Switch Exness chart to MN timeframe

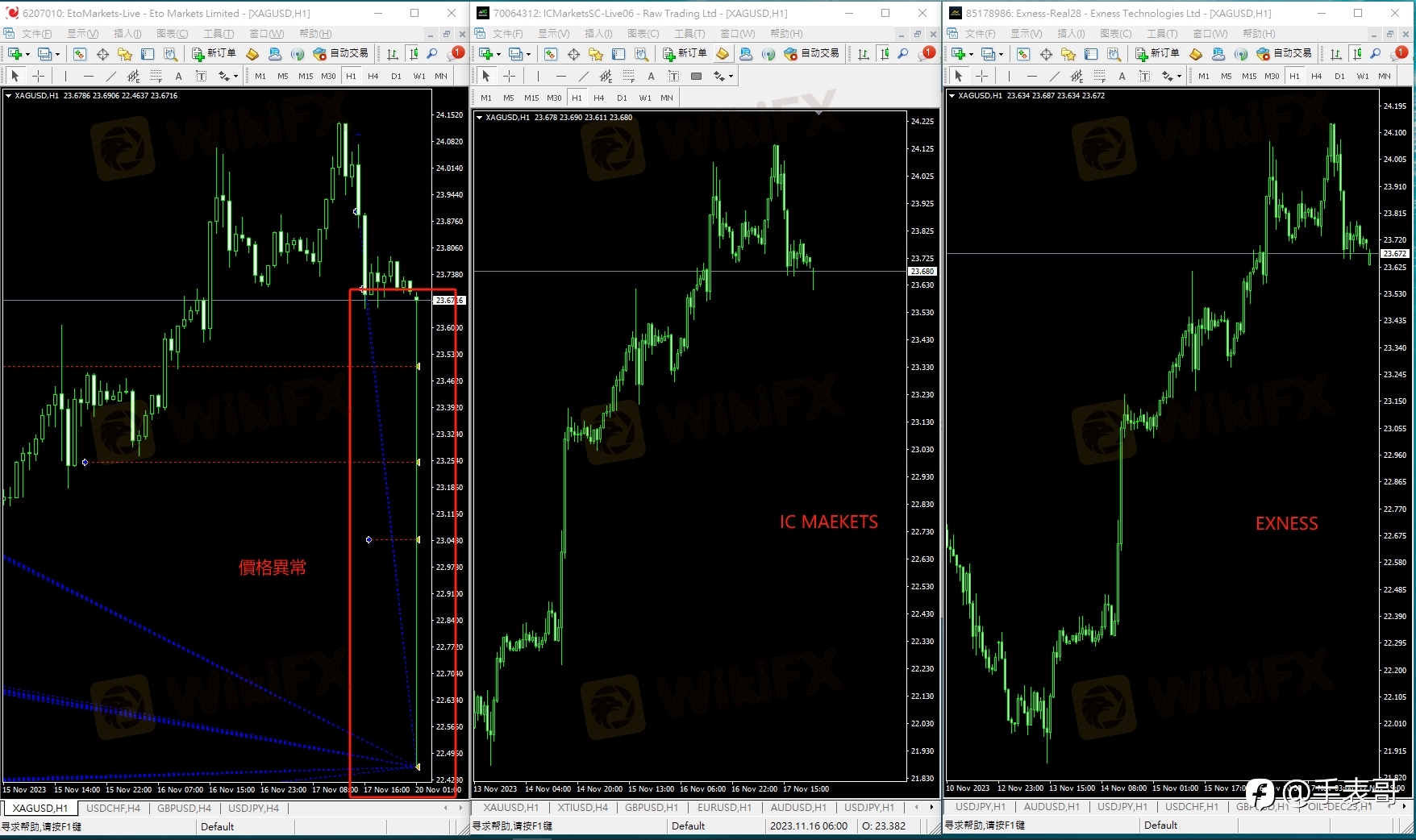(x=1384, y=76)
